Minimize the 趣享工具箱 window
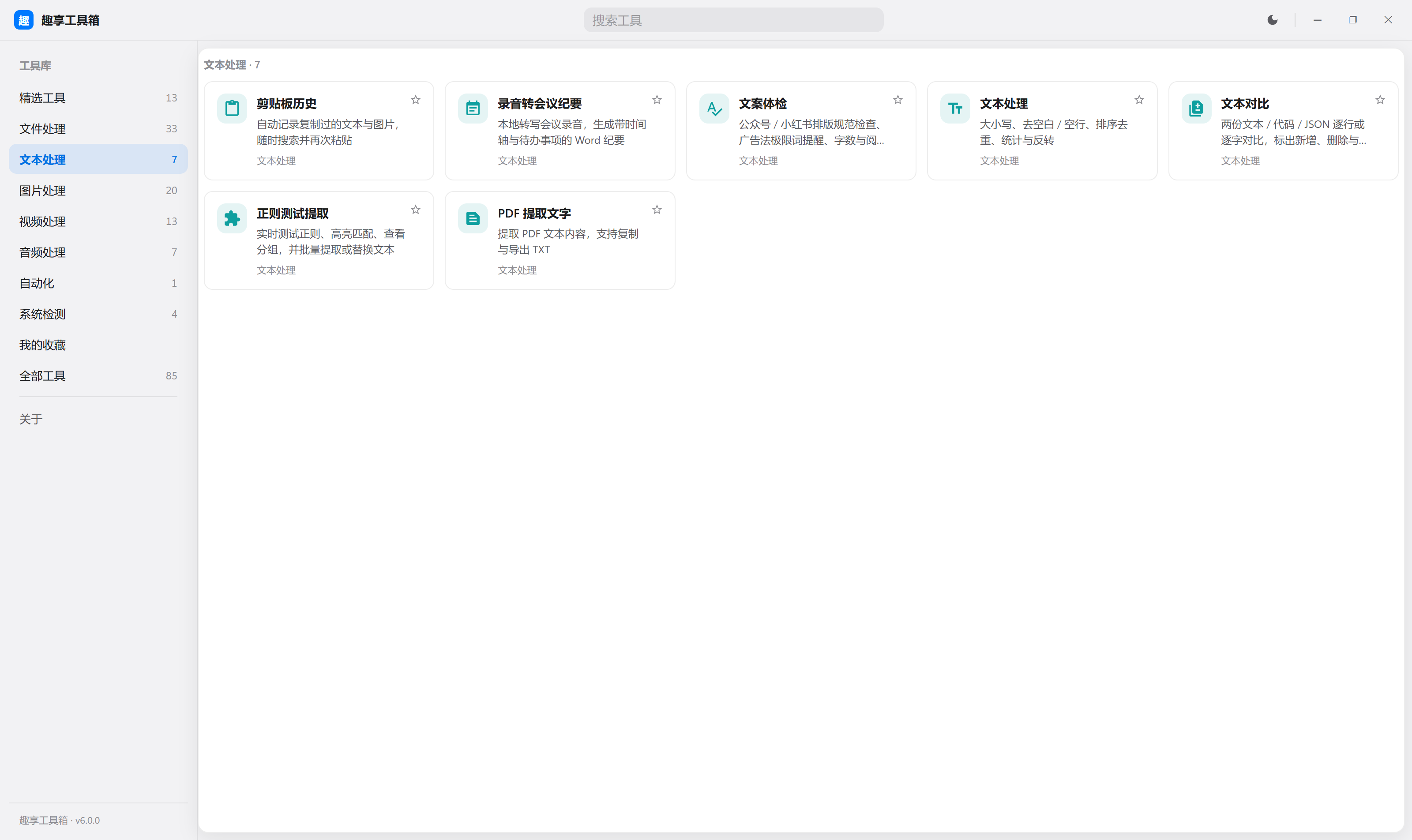 point(1317,20)
